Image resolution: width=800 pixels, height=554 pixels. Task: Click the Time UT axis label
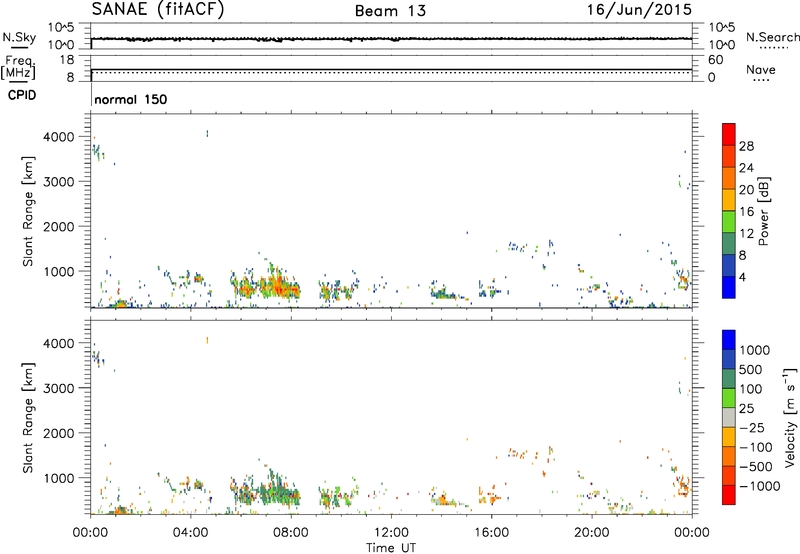pyautogui.click(x=391, y=548)
